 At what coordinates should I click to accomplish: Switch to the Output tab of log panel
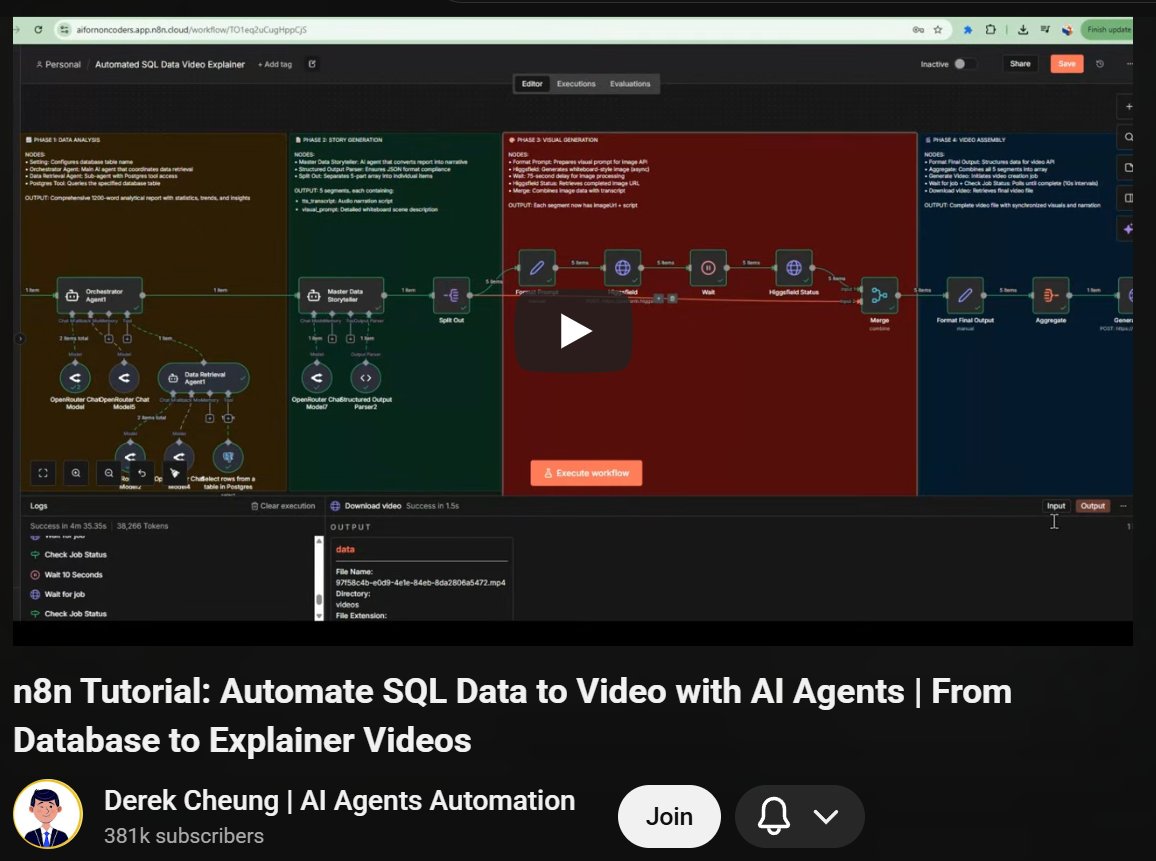click(1093, 506)
